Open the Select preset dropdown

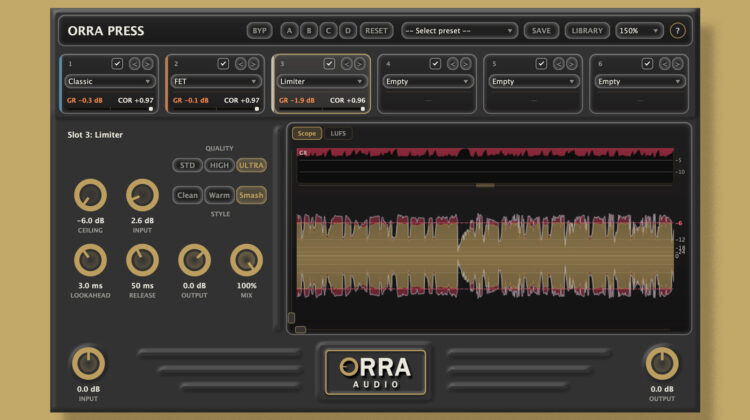point(459,31)
